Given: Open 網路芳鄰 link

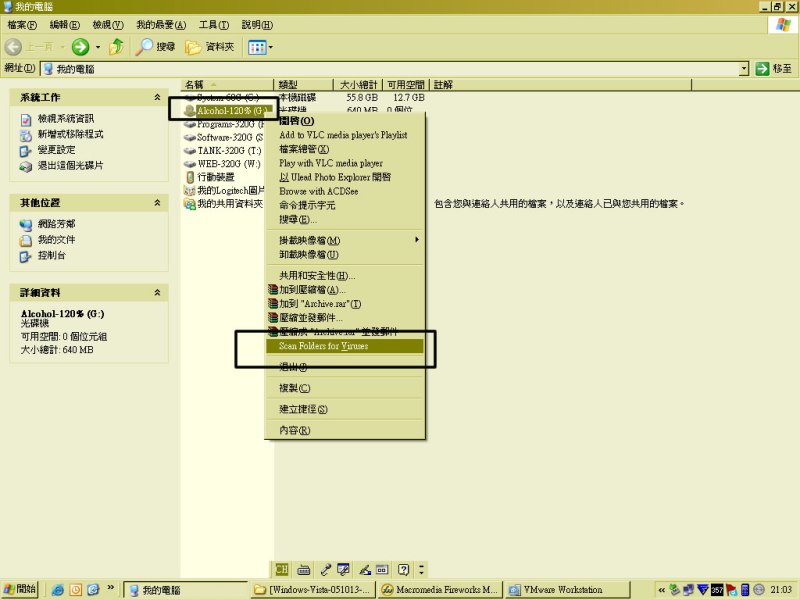Looking at the screenshot, I should [x=57, y=224].
